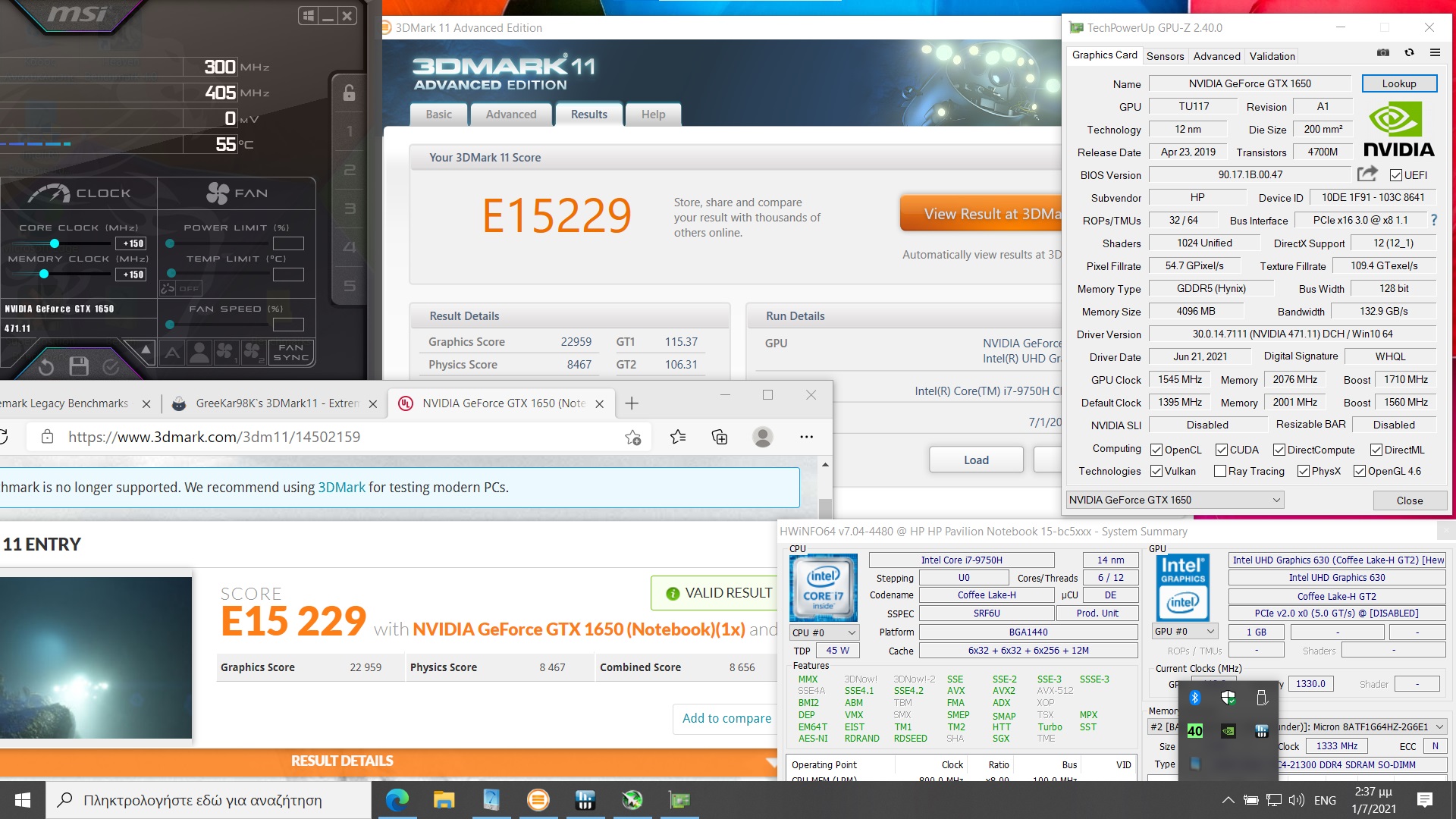
Task: Adjust the Memory Clock slider handle
Action: pos(44,275)
